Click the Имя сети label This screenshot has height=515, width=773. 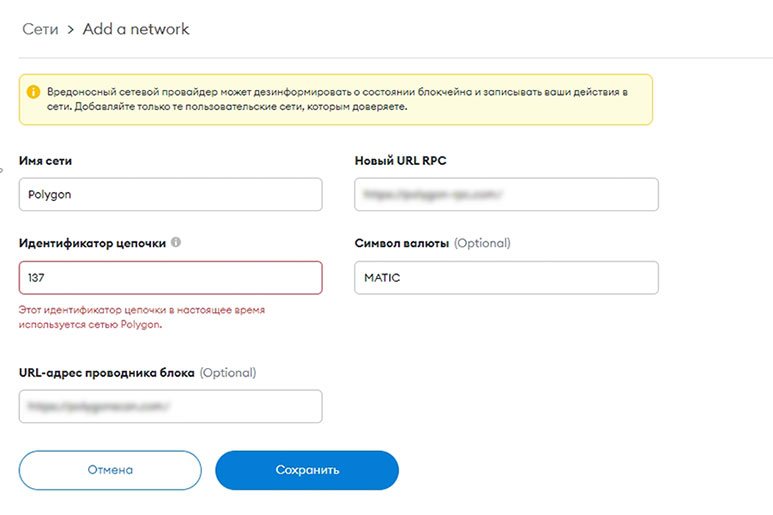coord(45,161)
